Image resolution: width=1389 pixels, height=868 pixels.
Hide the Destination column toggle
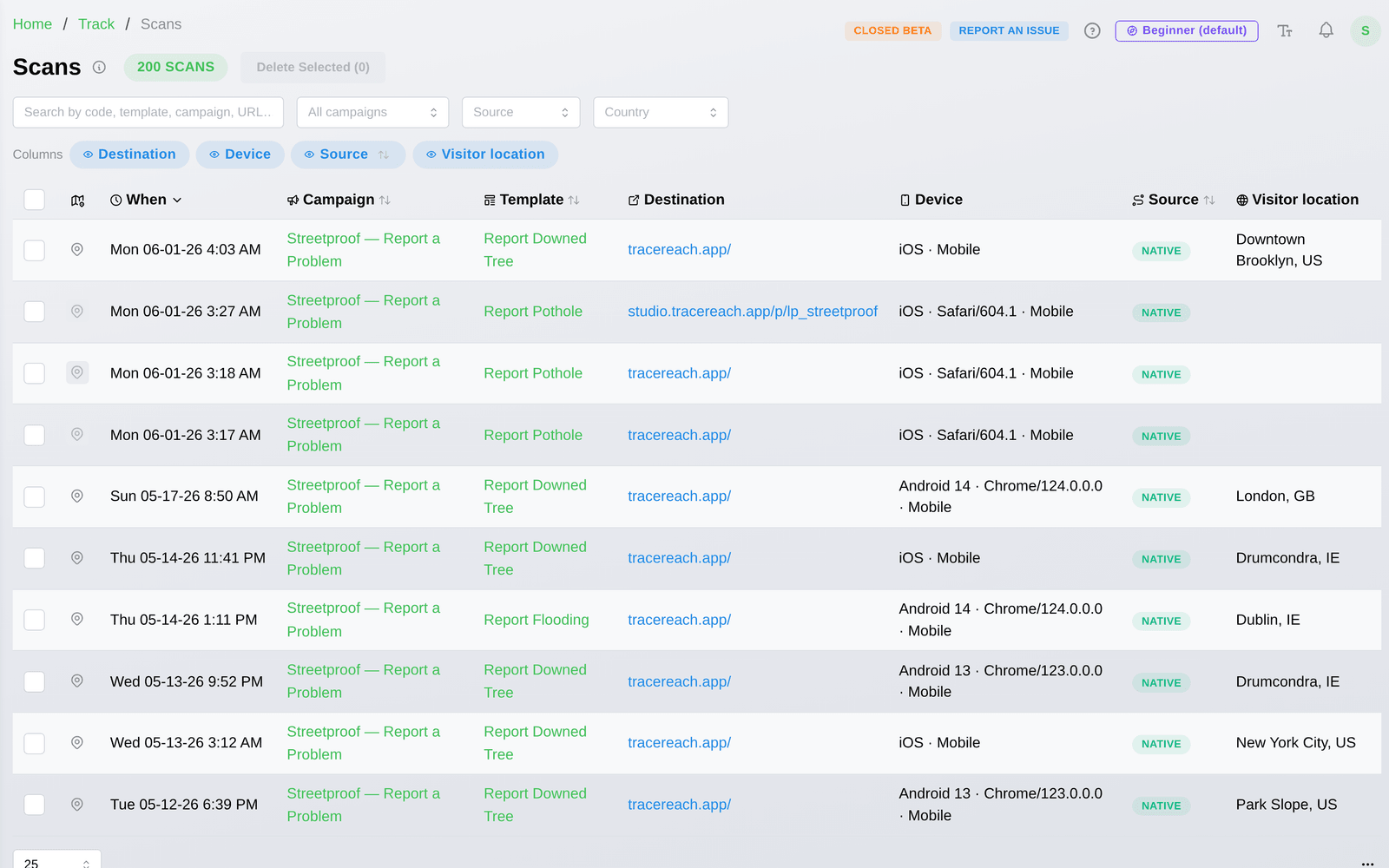(129, 155)
